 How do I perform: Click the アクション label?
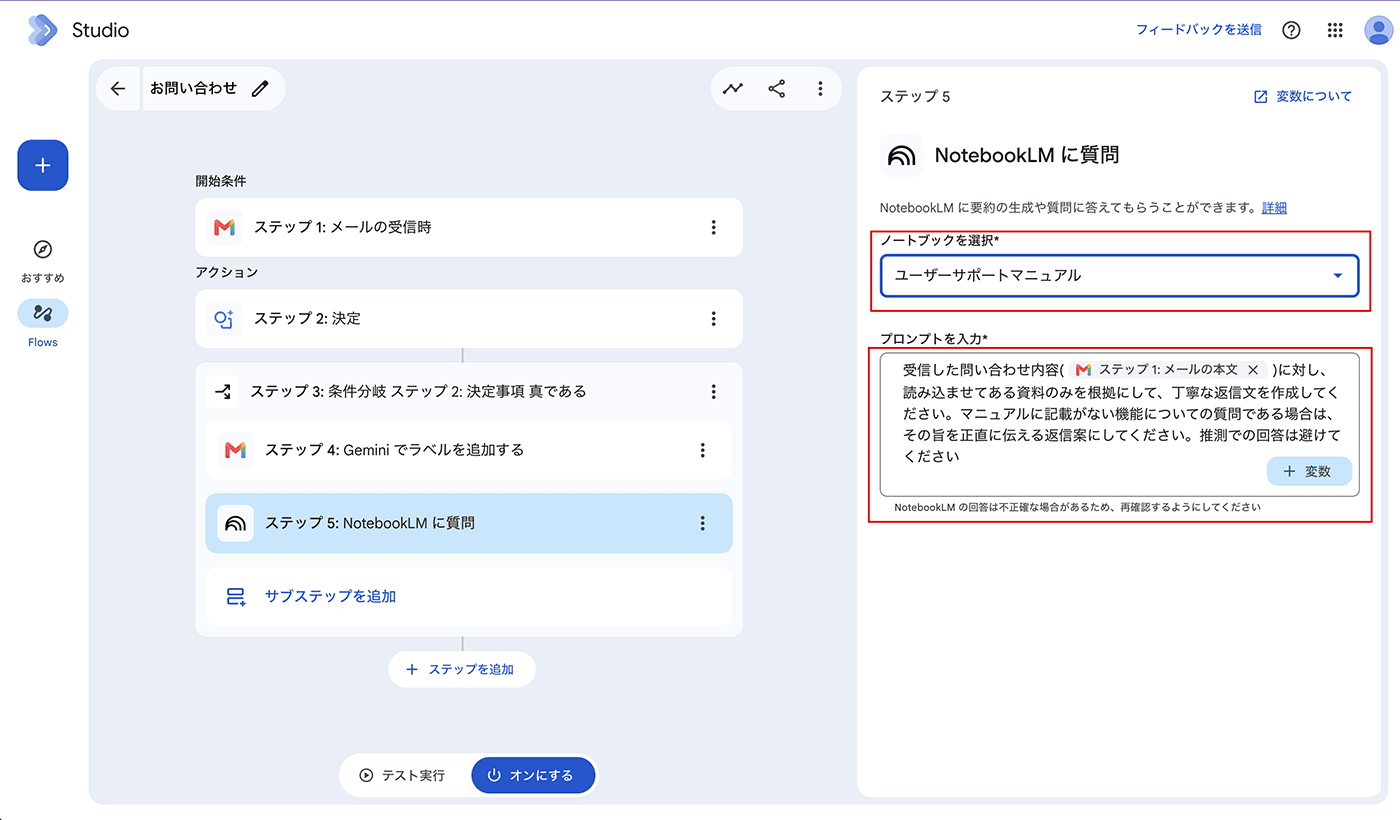tap(226, 272)
